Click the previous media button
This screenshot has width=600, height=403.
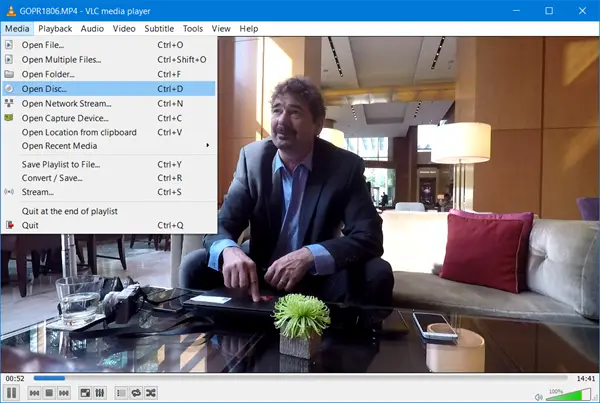click(34, 393)
